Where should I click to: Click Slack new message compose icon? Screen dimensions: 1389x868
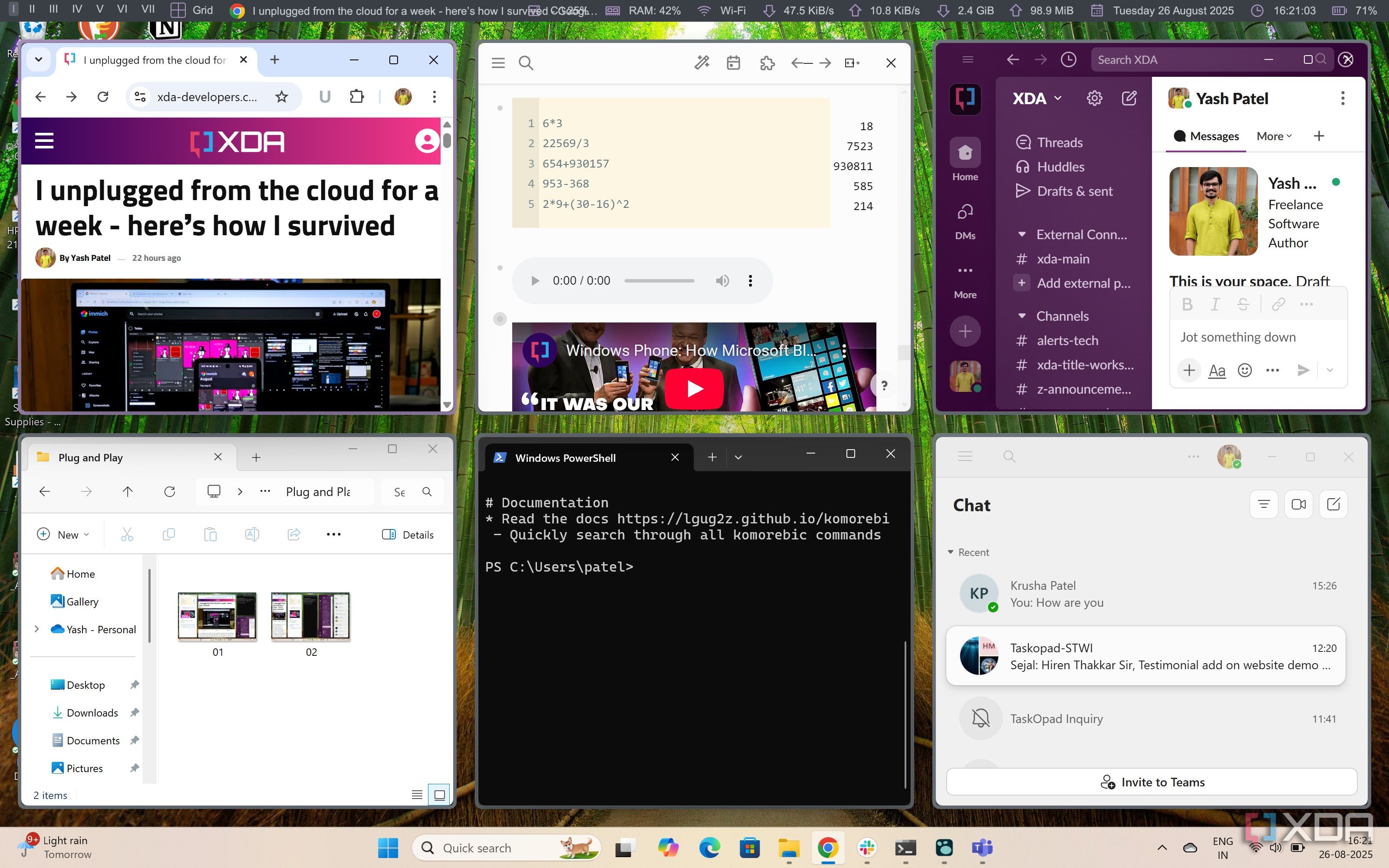(1129, 98)
